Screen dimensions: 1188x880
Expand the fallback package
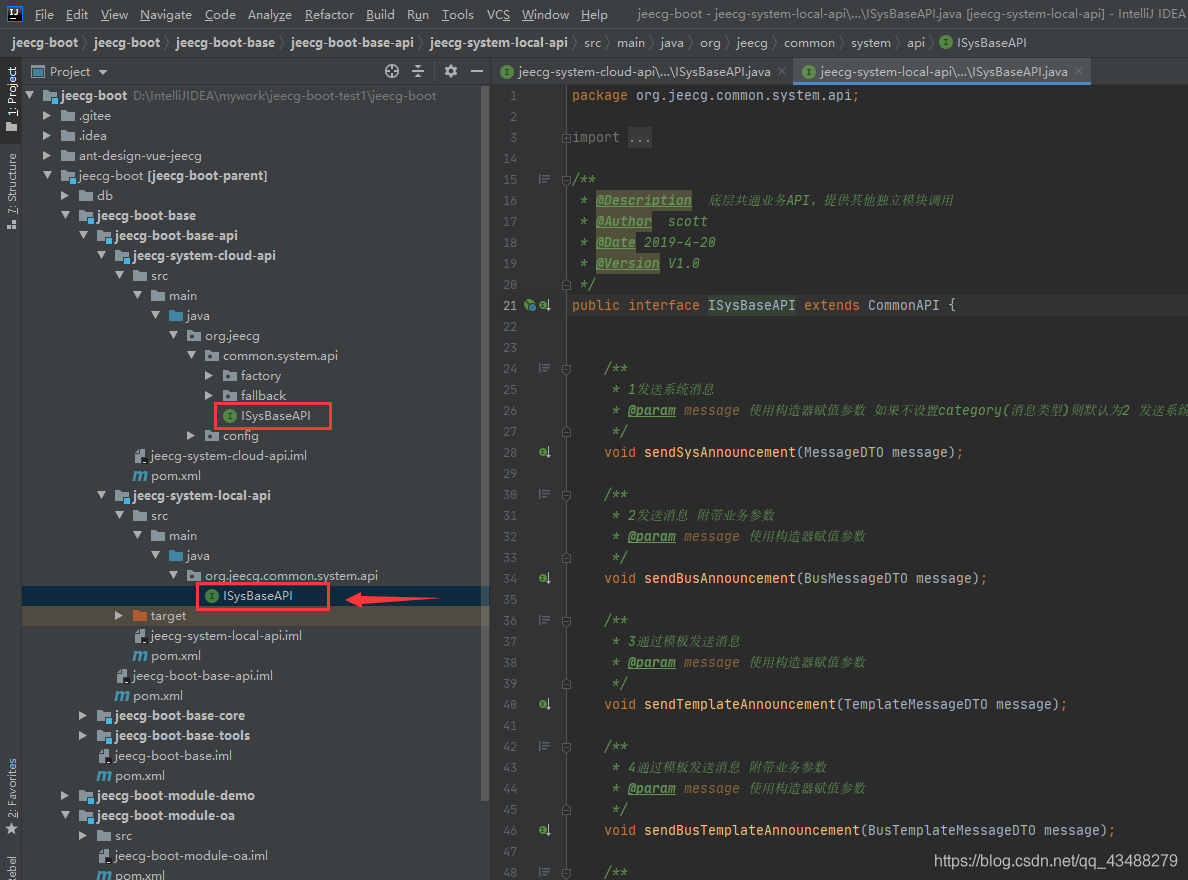(210, 396)
